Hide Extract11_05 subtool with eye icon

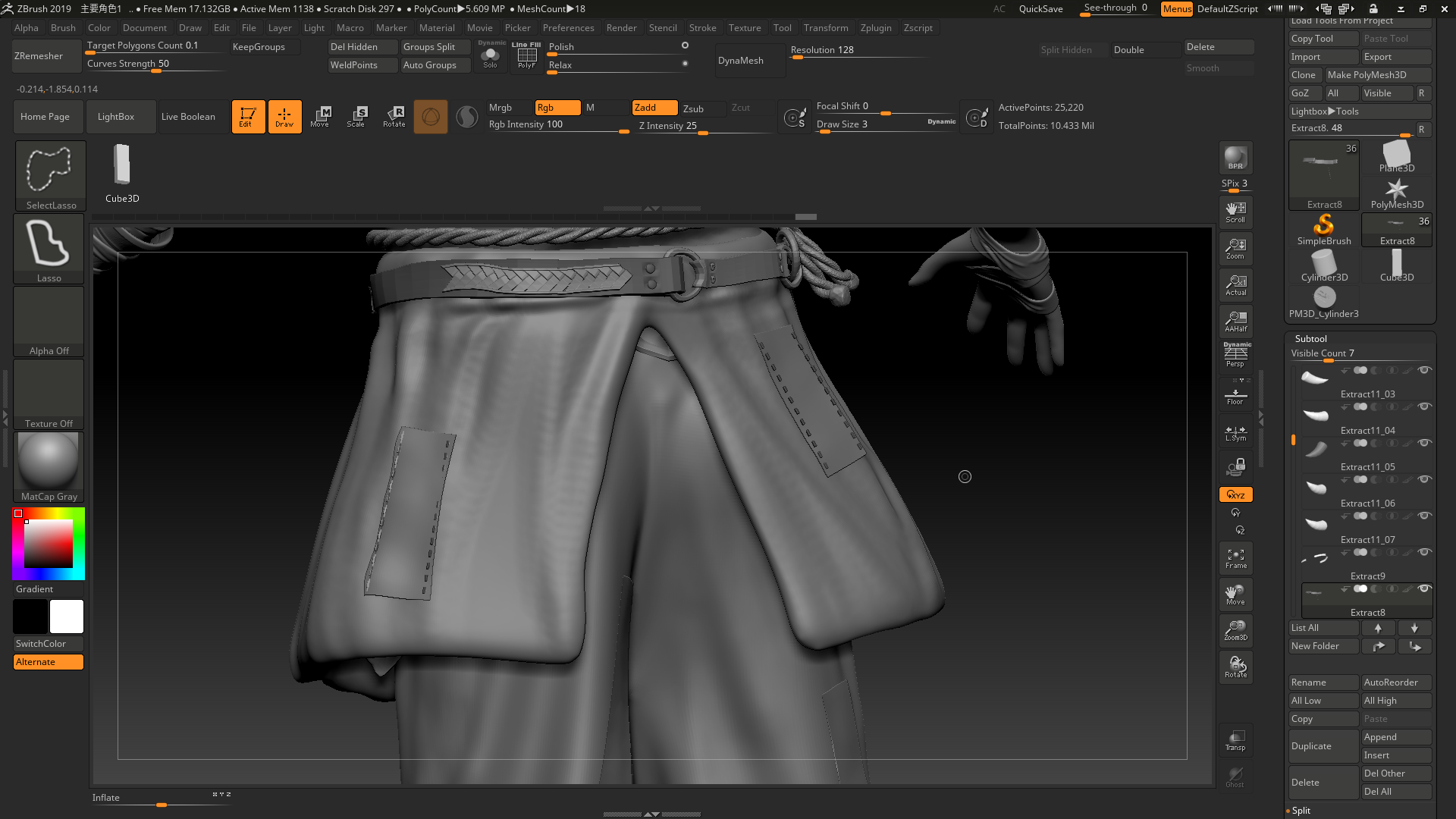click(x=1424, y=443)
